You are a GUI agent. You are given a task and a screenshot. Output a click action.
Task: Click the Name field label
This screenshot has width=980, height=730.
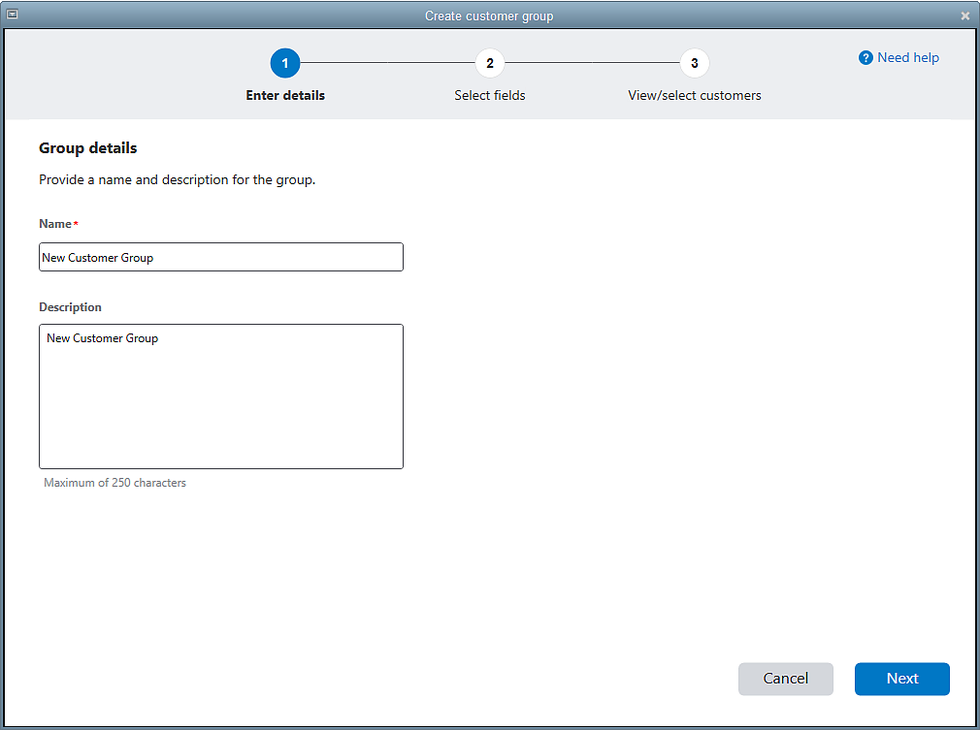coord(55,224)
